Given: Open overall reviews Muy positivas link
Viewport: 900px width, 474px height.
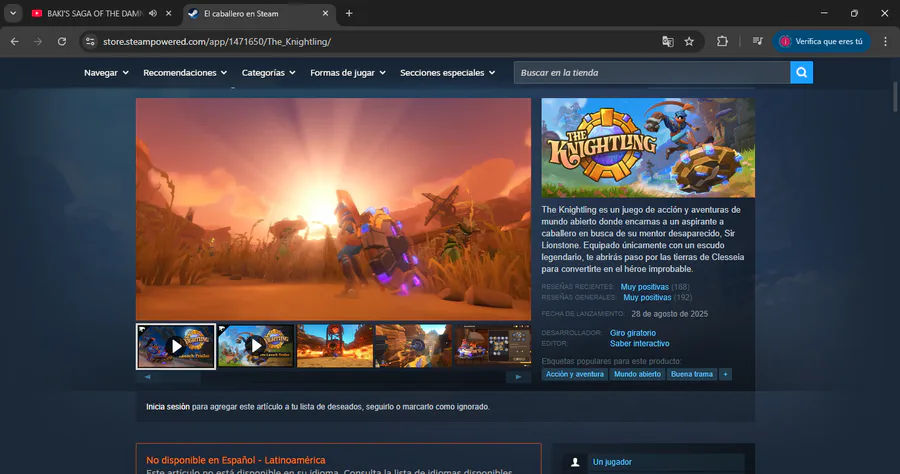Looking at the screenshot, I should 647,298.
